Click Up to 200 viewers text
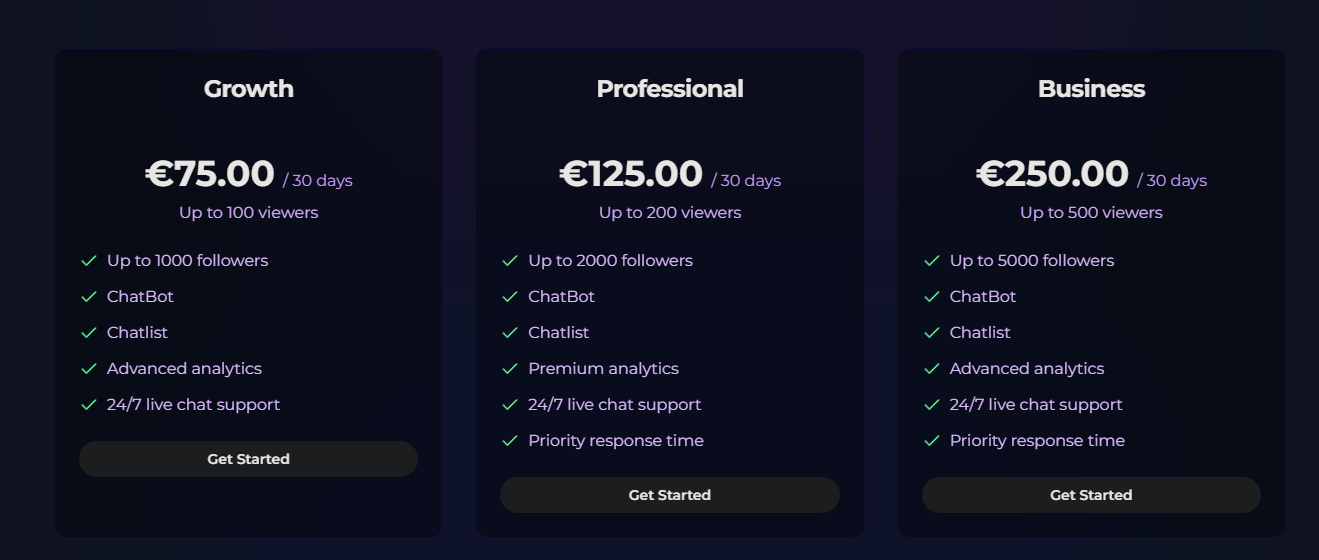Viewport: 1319px width, 560px height. (x=670, y=212)
